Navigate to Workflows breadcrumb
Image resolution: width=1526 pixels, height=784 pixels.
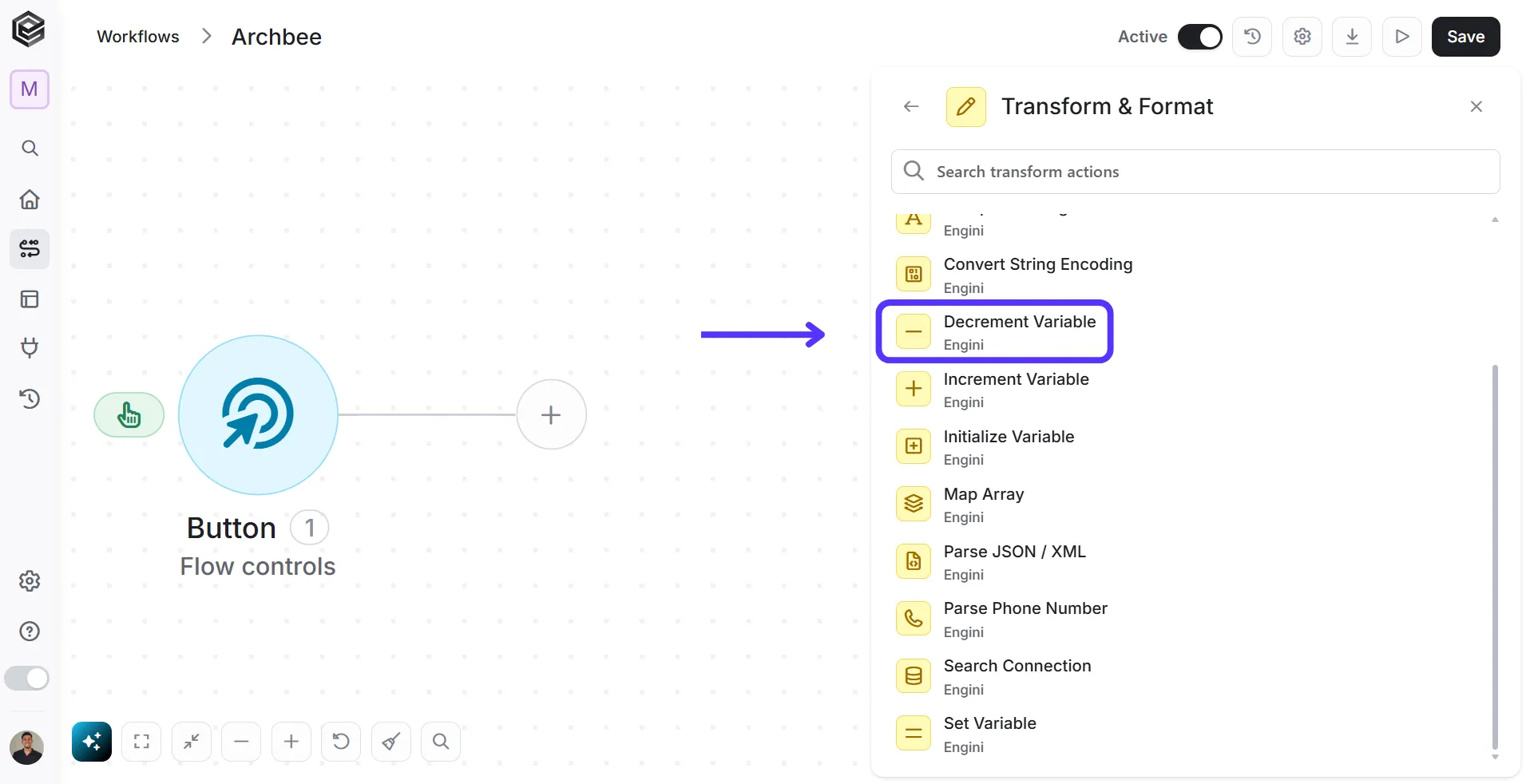tap(138, 37)
